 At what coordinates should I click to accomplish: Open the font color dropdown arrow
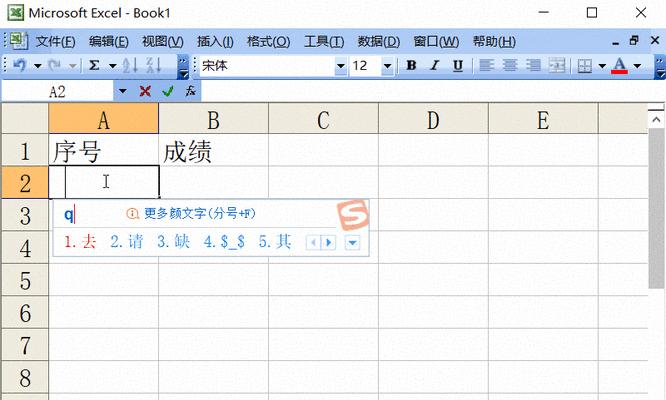pyautogui.click(x=637, y=66)
